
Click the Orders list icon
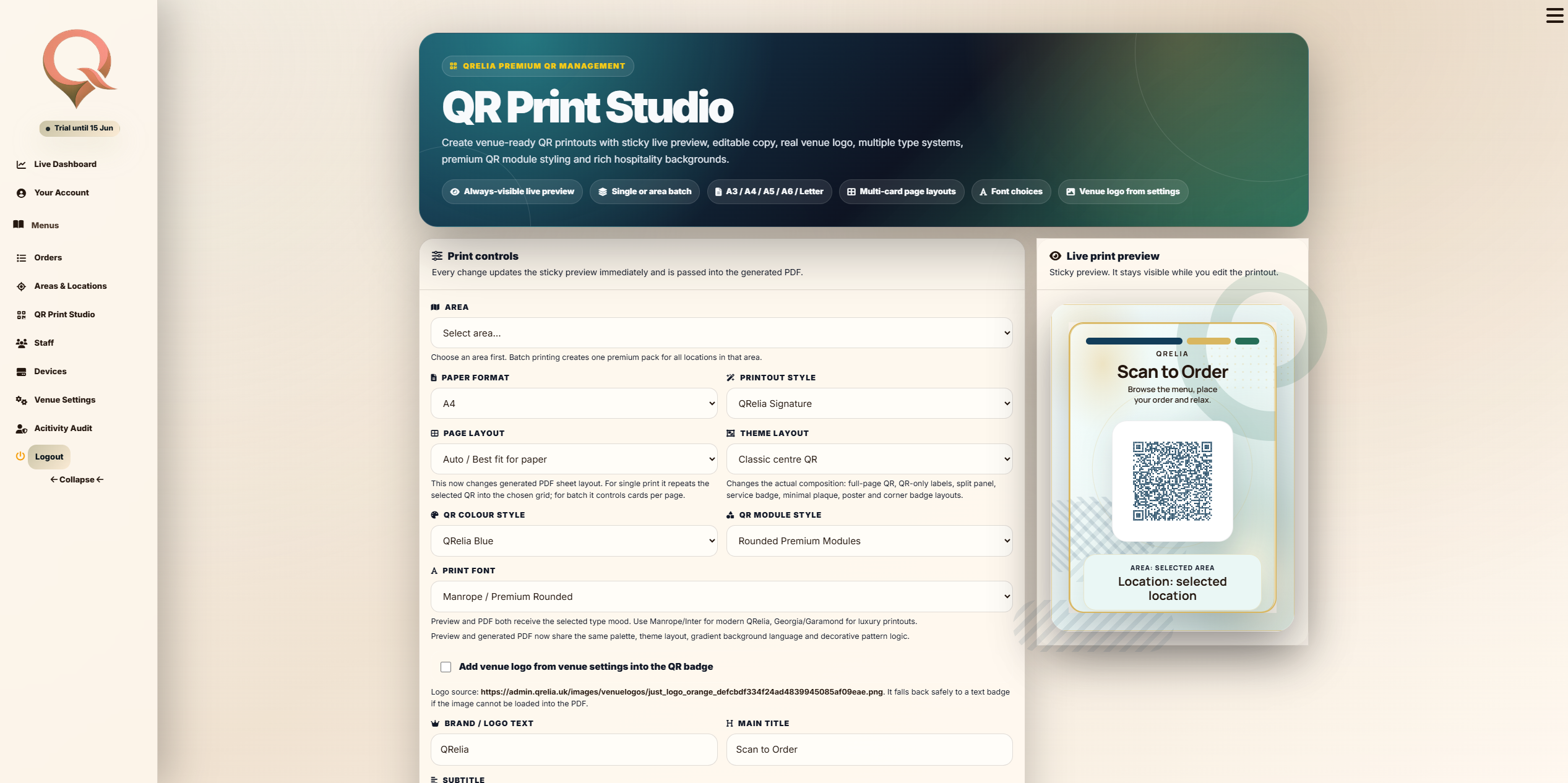pyautogui.click(x=21, y=258)
